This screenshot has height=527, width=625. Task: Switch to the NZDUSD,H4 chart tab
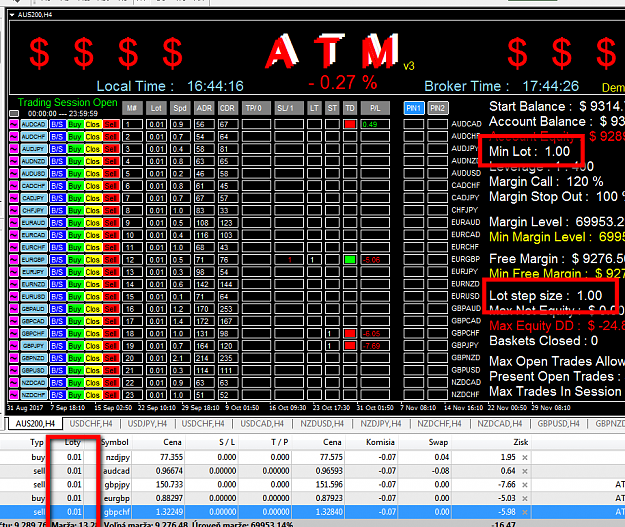point(322,424)
